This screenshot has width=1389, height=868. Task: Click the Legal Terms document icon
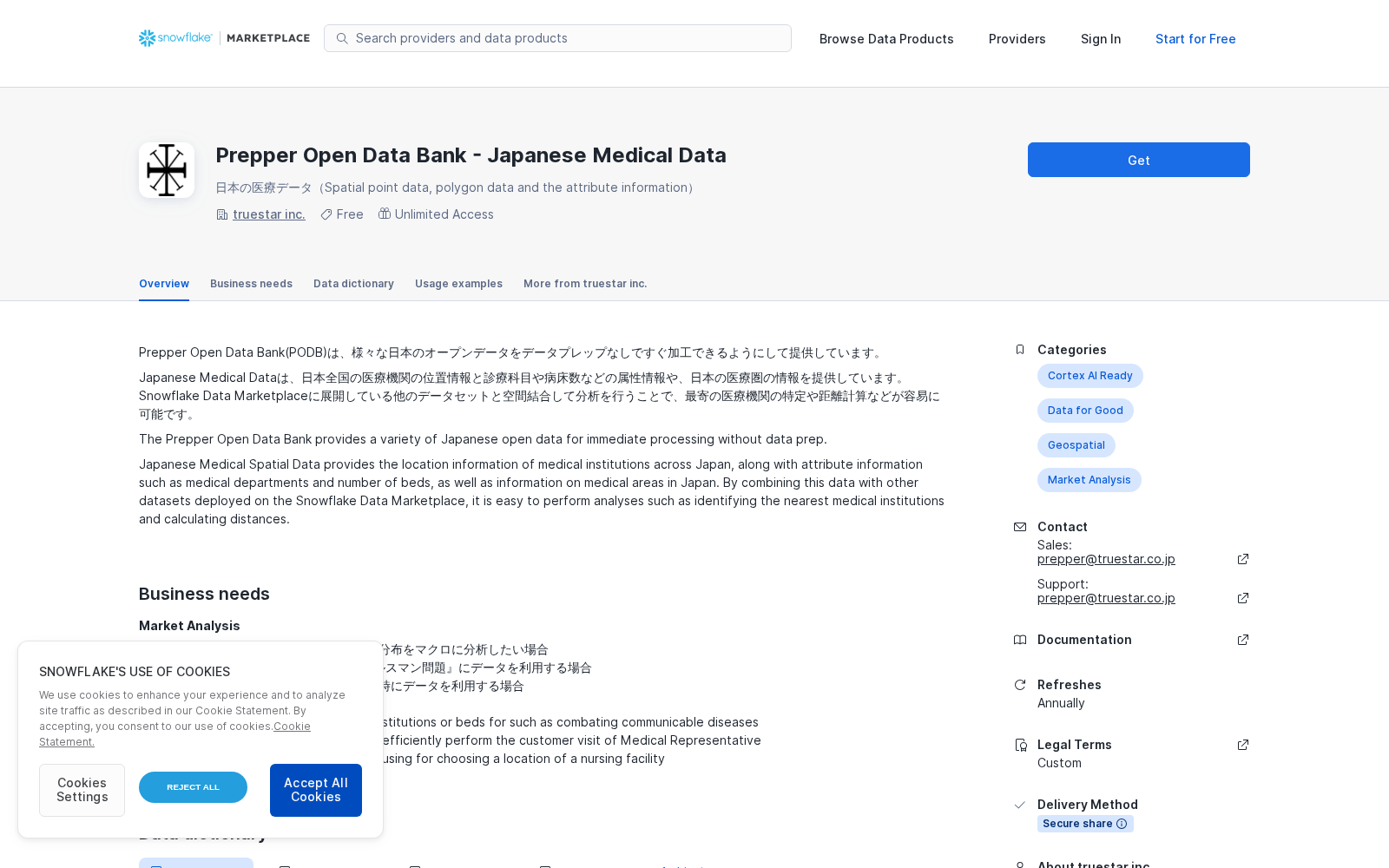click(x=1021, y=745)
